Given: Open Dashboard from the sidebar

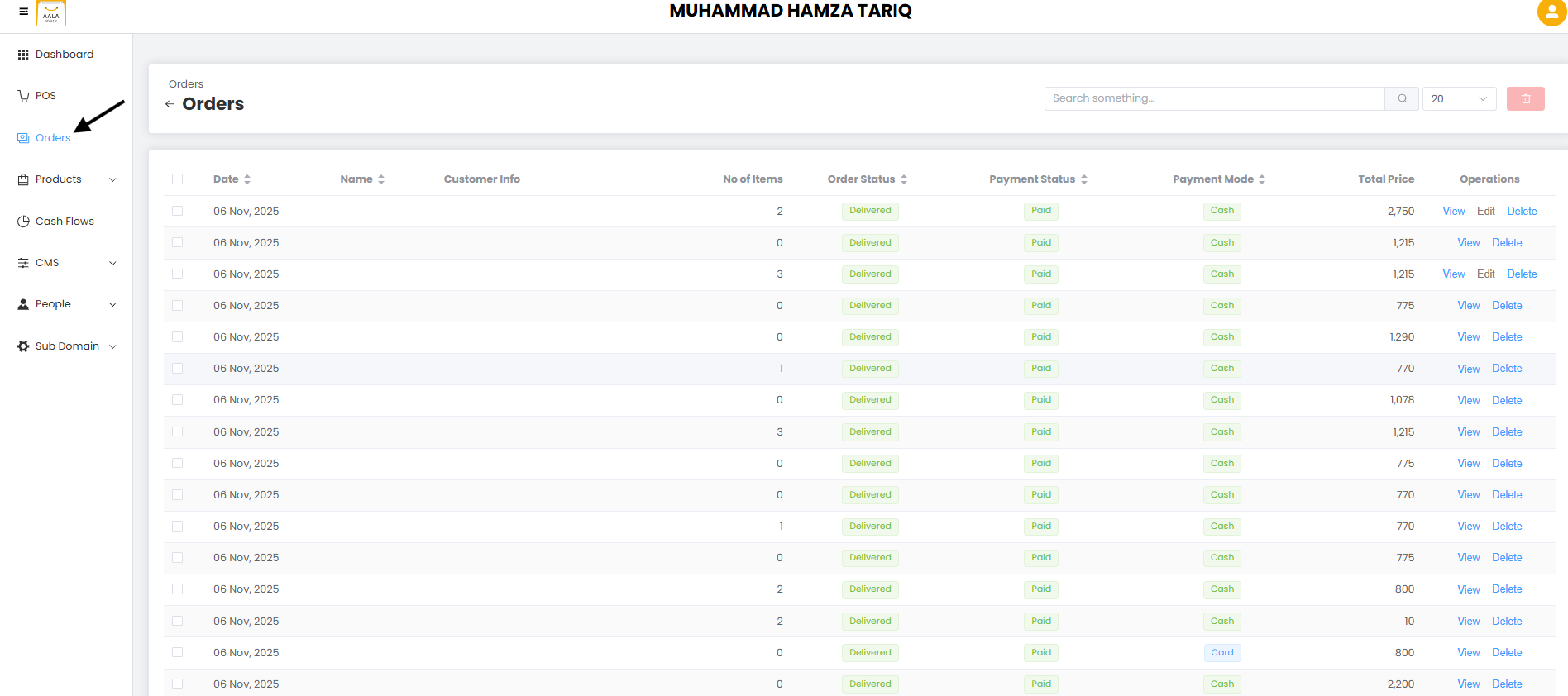Looking at the screenshot, I should [64, 55].
